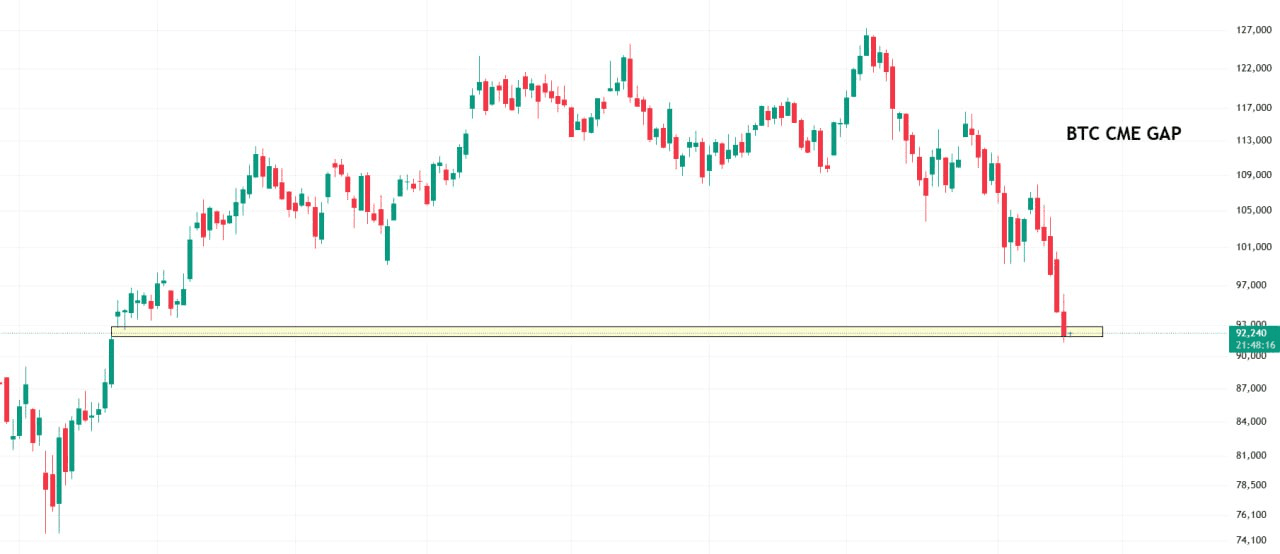Click the 76,100 price axis label
Screen dimensions: 1280x554
coord(1251,515)
